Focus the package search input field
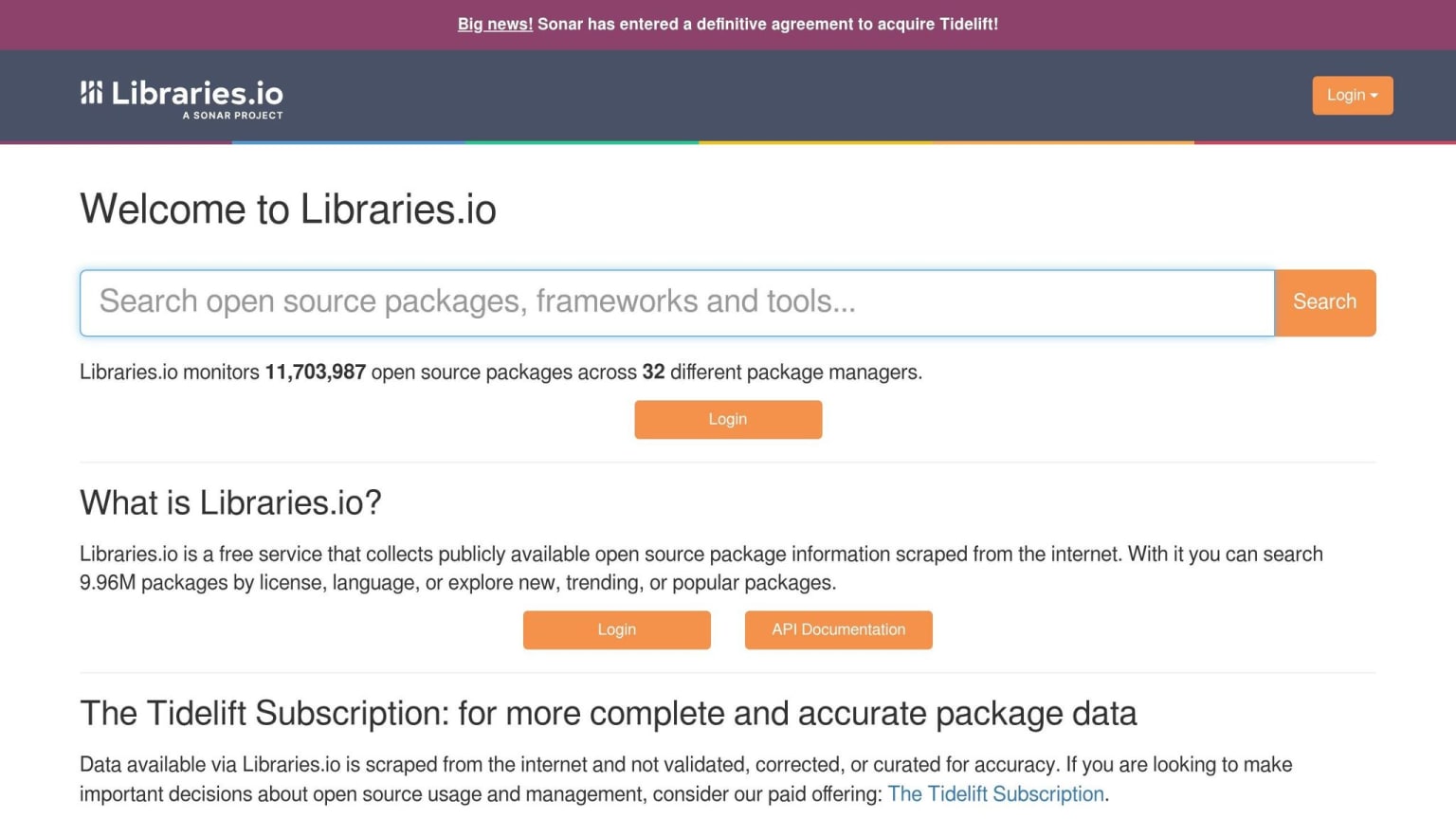The image size is (1456, 819). [x=677, y=302]
